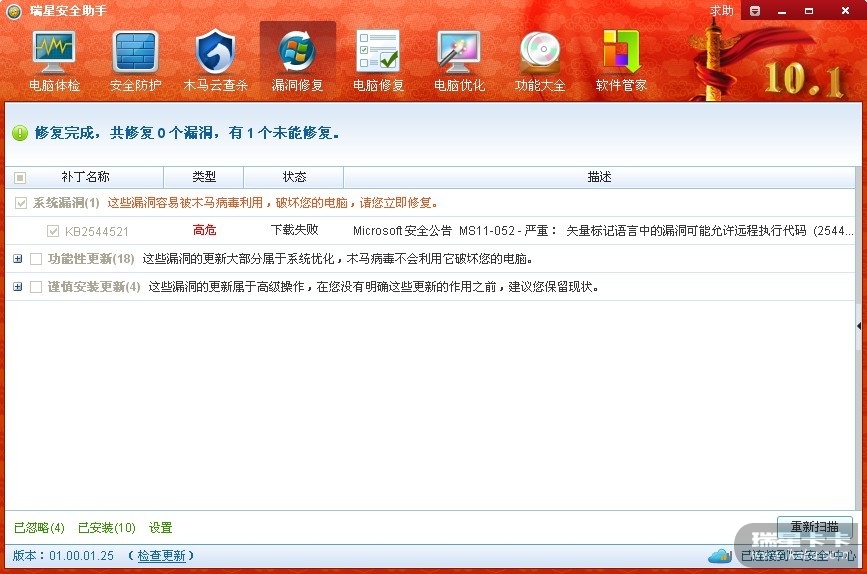
Task: Open the 电脑优化 optimization monitor icon
Action: [x=459, y=61]
